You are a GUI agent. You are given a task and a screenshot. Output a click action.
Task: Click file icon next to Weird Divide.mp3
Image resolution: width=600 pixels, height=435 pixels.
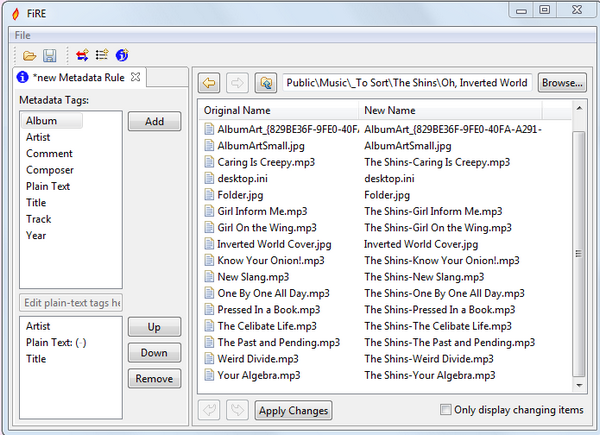209,359
